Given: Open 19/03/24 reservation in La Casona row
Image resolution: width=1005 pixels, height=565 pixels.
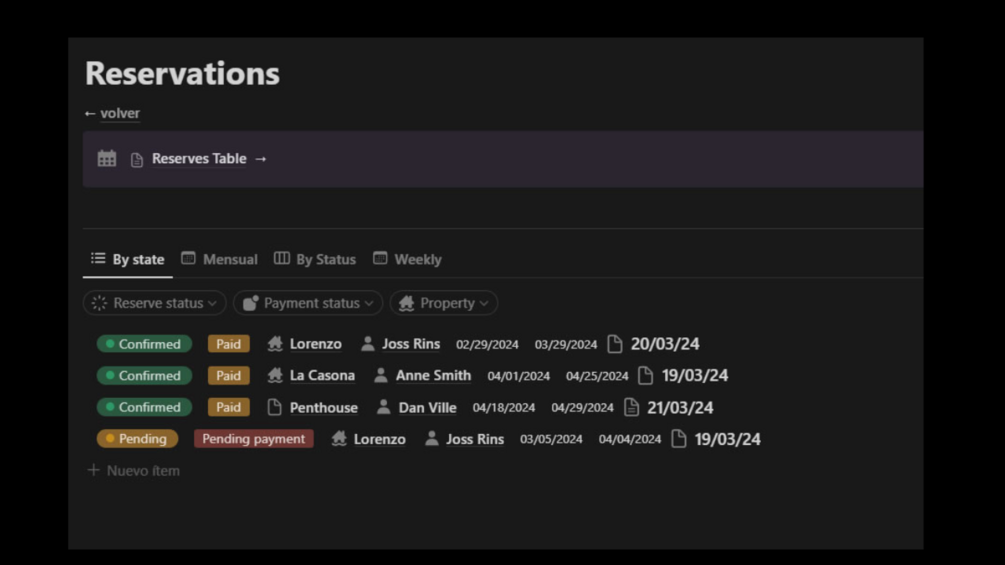Looking at the screenshot, I should (x=695, y=375).
